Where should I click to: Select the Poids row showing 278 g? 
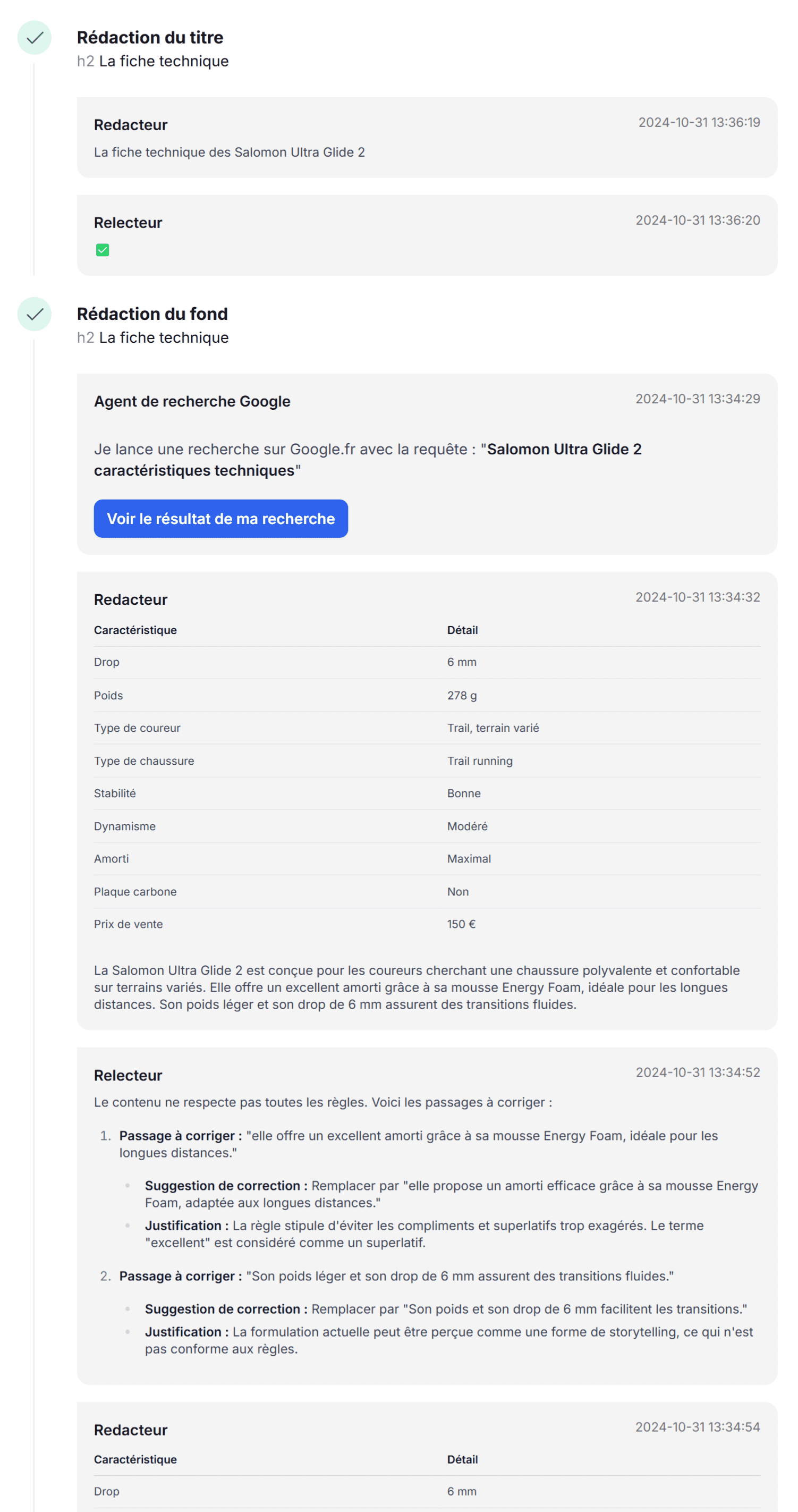coord(427,696)
